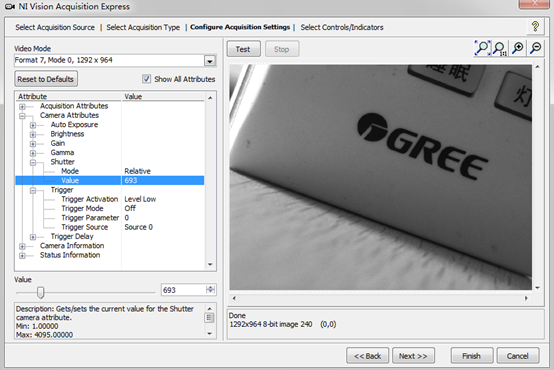The image size is (554, 370).
Task: Expand the Gamma node
Action: coord(33,153)
